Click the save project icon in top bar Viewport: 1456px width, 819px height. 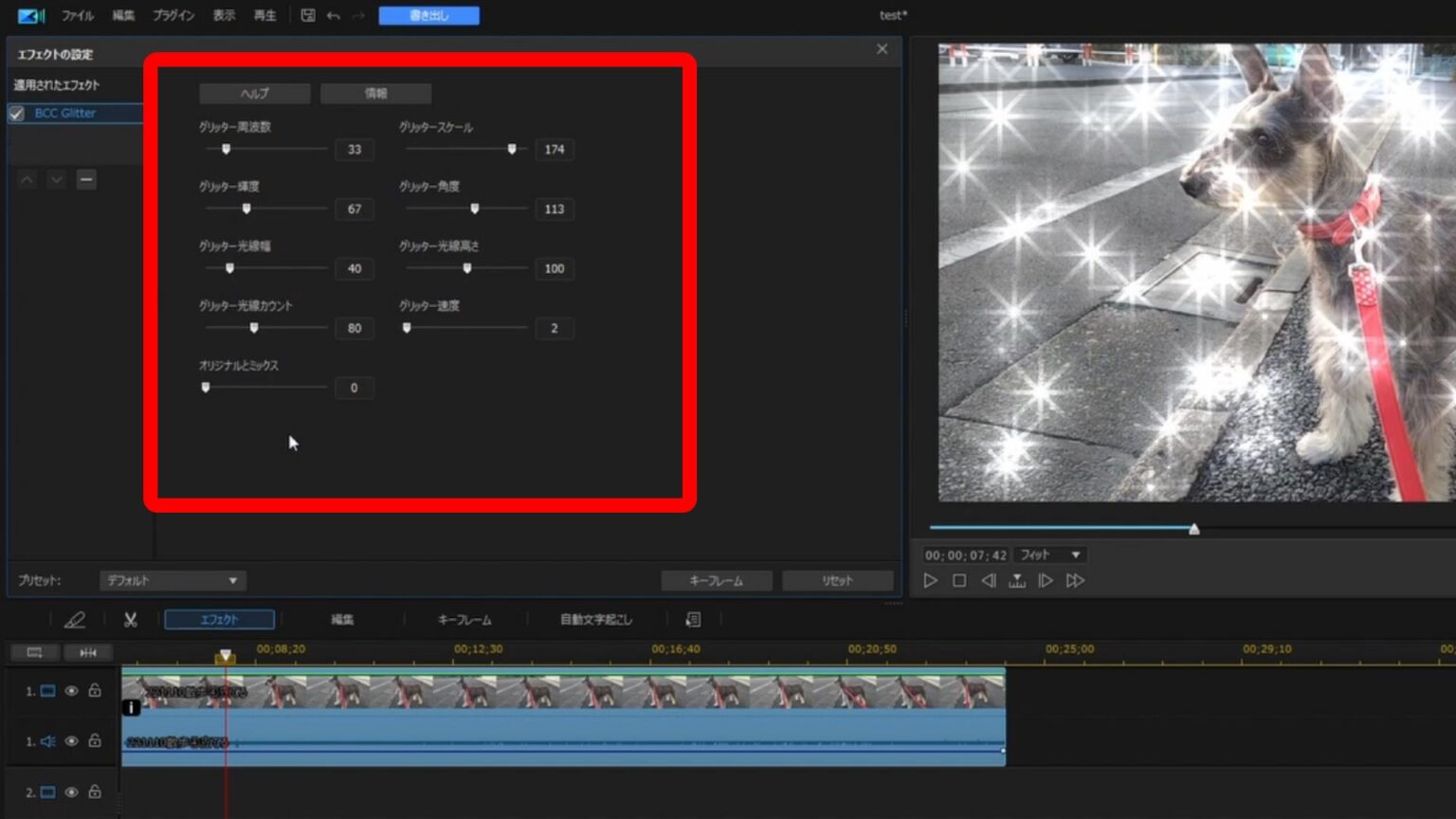[x=308, y=15]
